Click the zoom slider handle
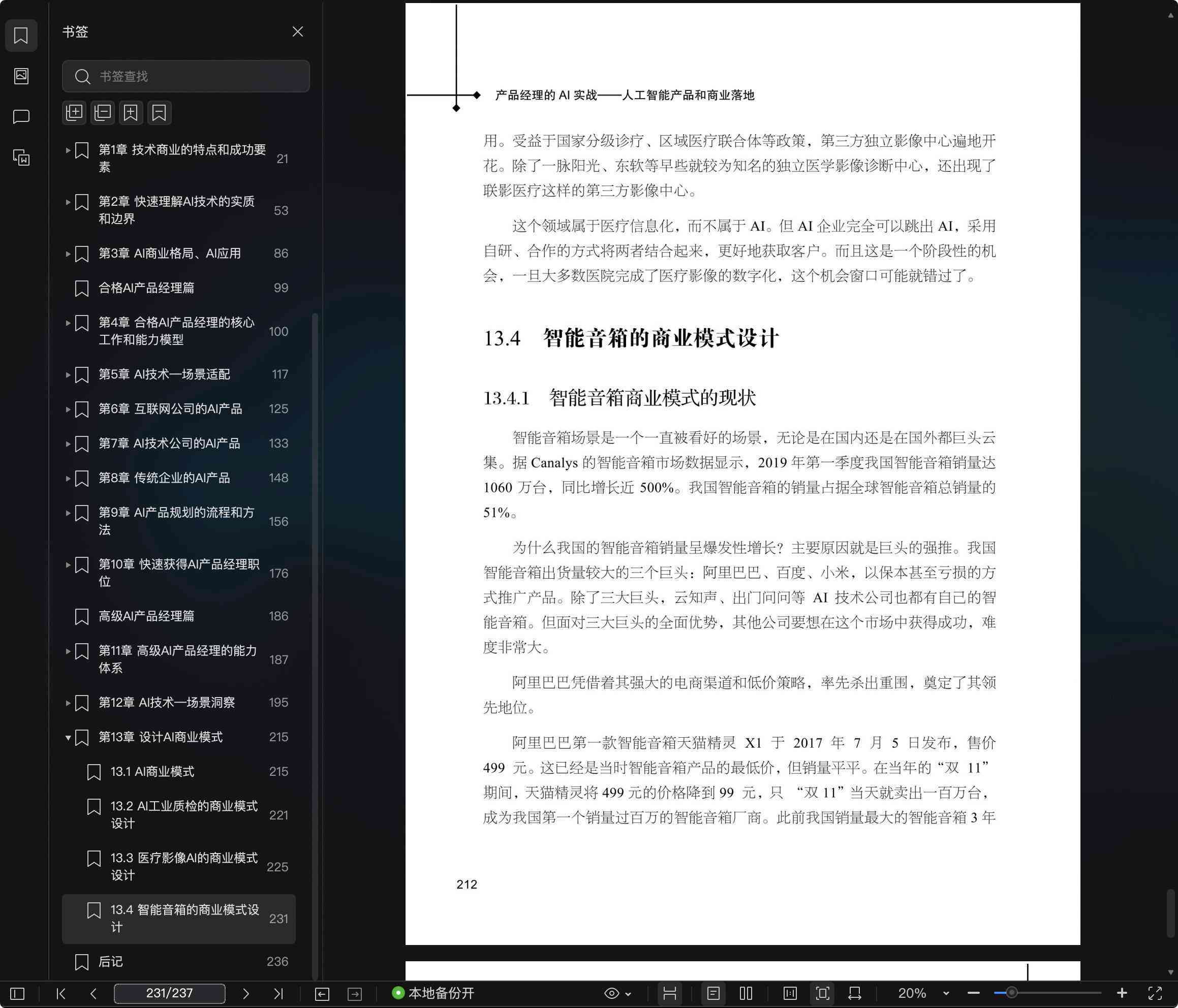This screenshot has height=1008, width=1178. click(x=1011, y=993)
